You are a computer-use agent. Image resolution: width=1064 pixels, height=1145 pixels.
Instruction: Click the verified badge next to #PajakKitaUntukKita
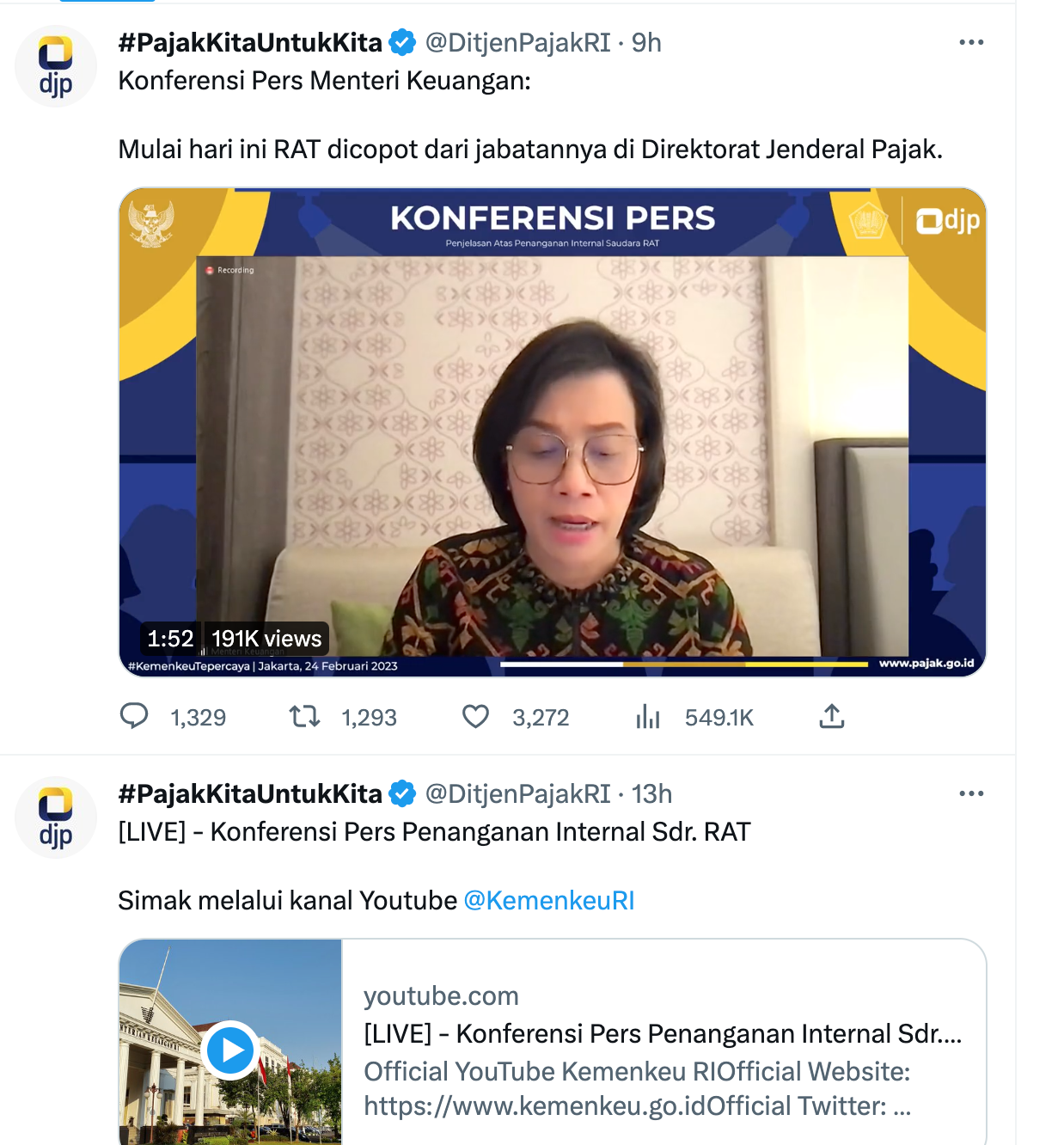(401, 42)
